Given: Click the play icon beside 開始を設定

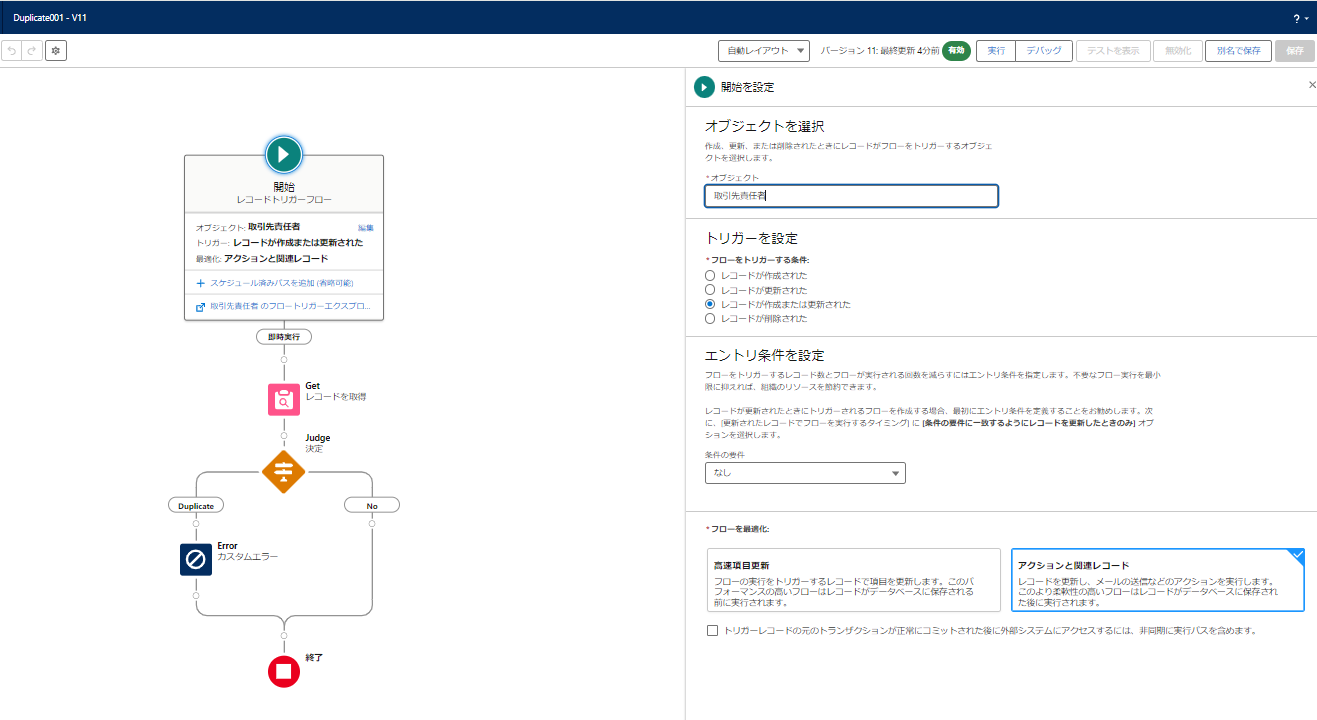Looking at the screenshot, I should [x=704, y=87].
